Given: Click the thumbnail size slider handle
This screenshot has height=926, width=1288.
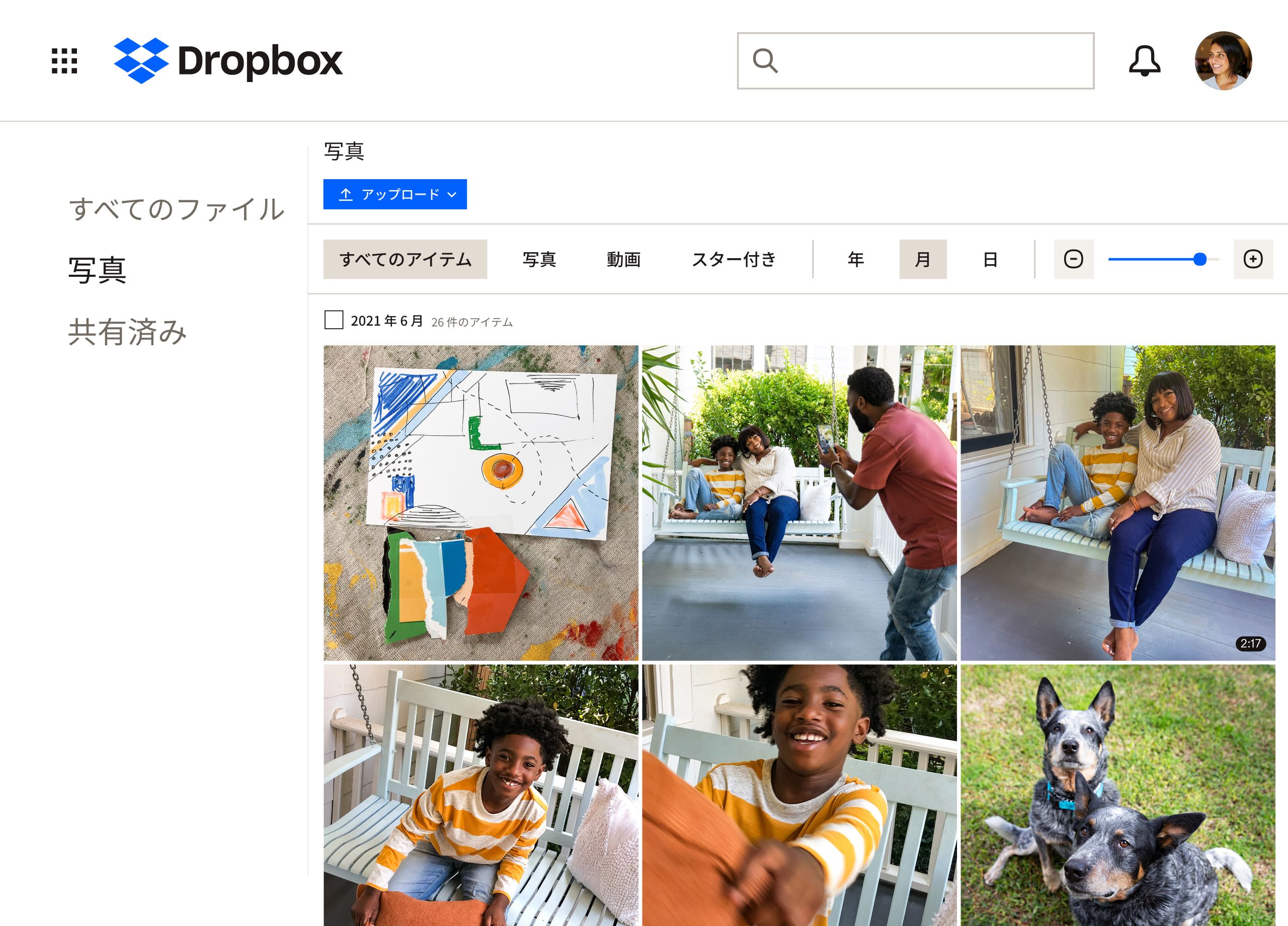Looking at the screenshot, I should (1200, 259).
